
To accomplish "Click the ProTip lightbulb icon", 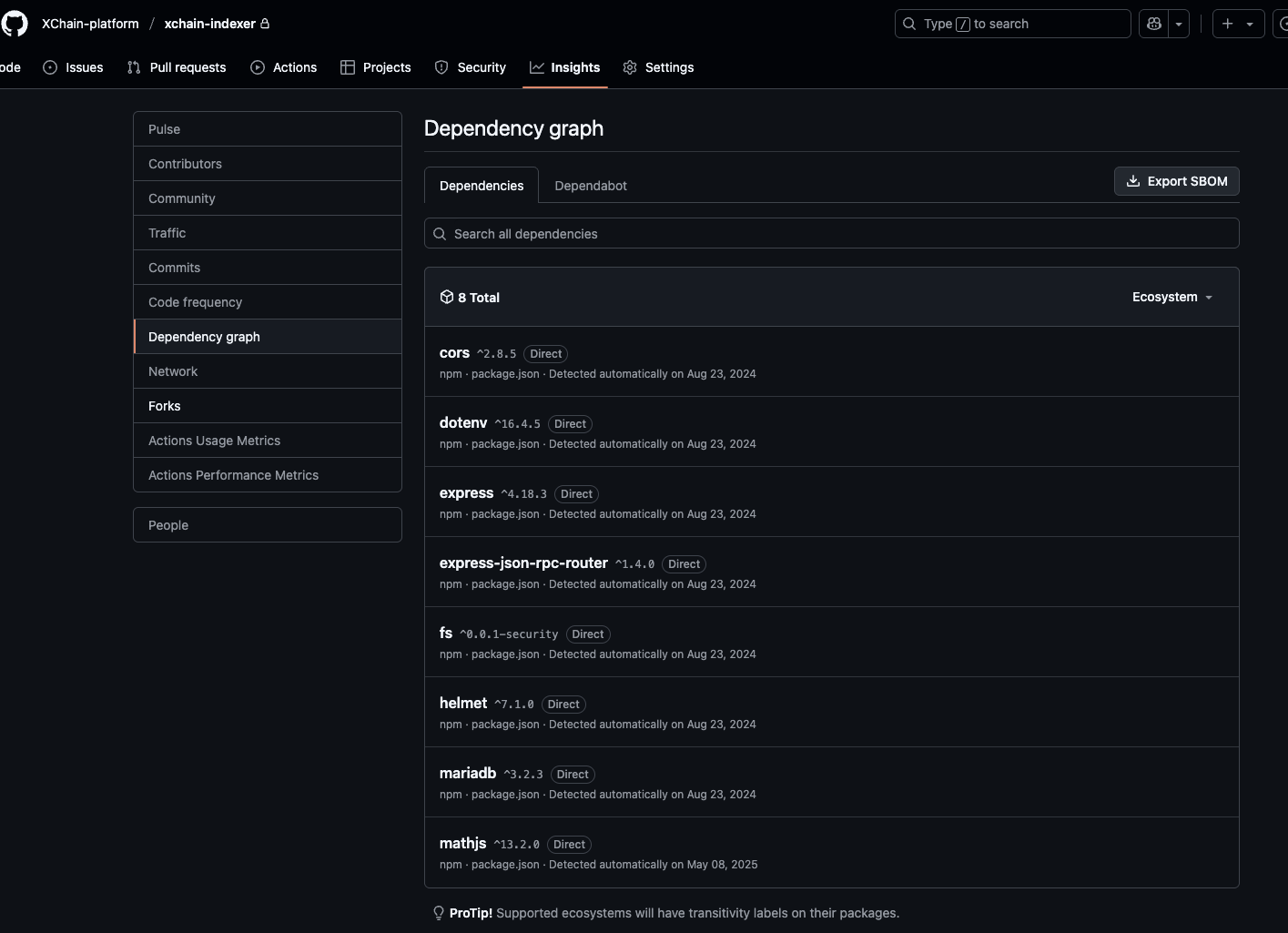I will [439, 913].
